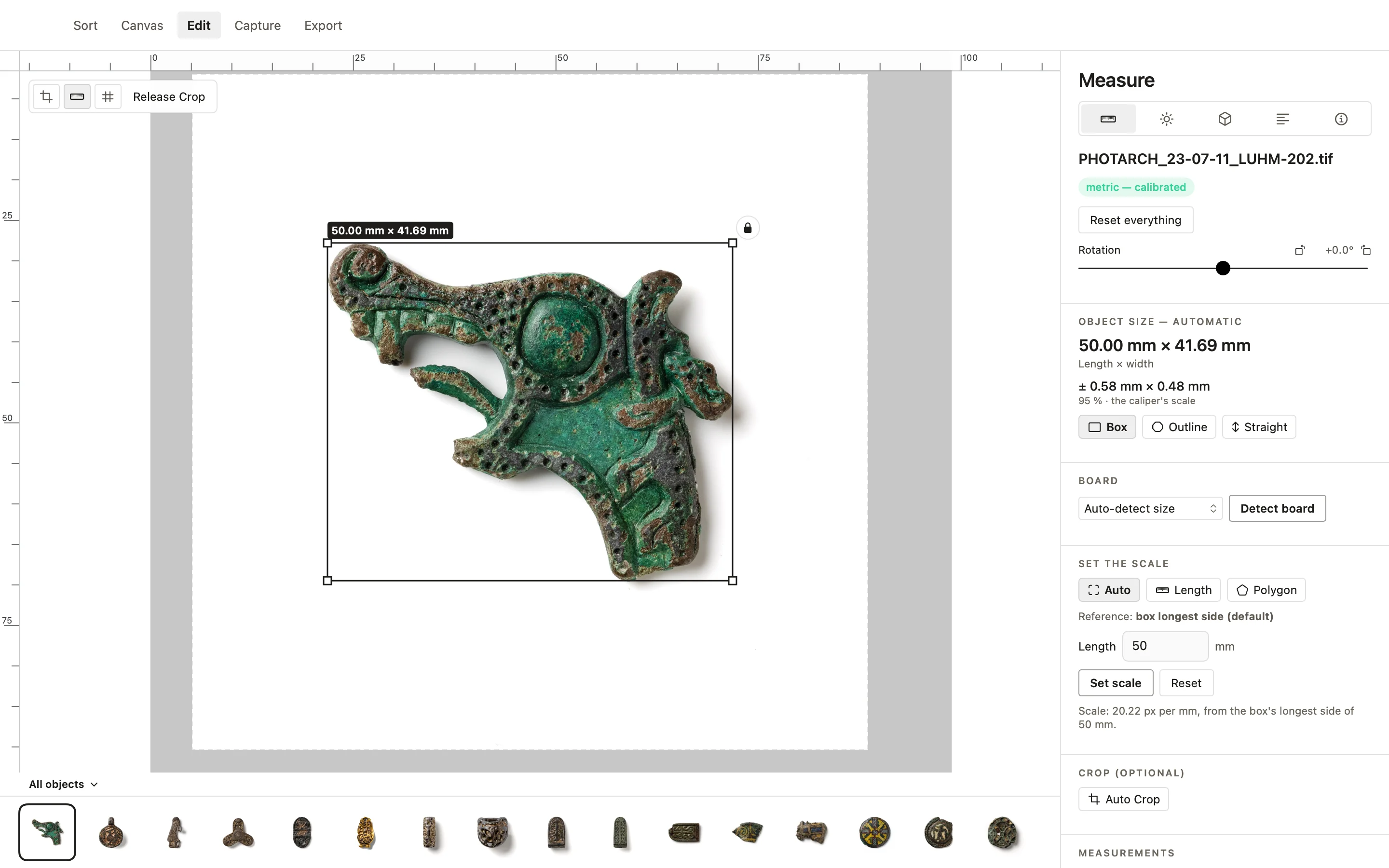1389x868 pixels.
Task: Choose Polygon scale mode
Action: [x=1266, y=590]
